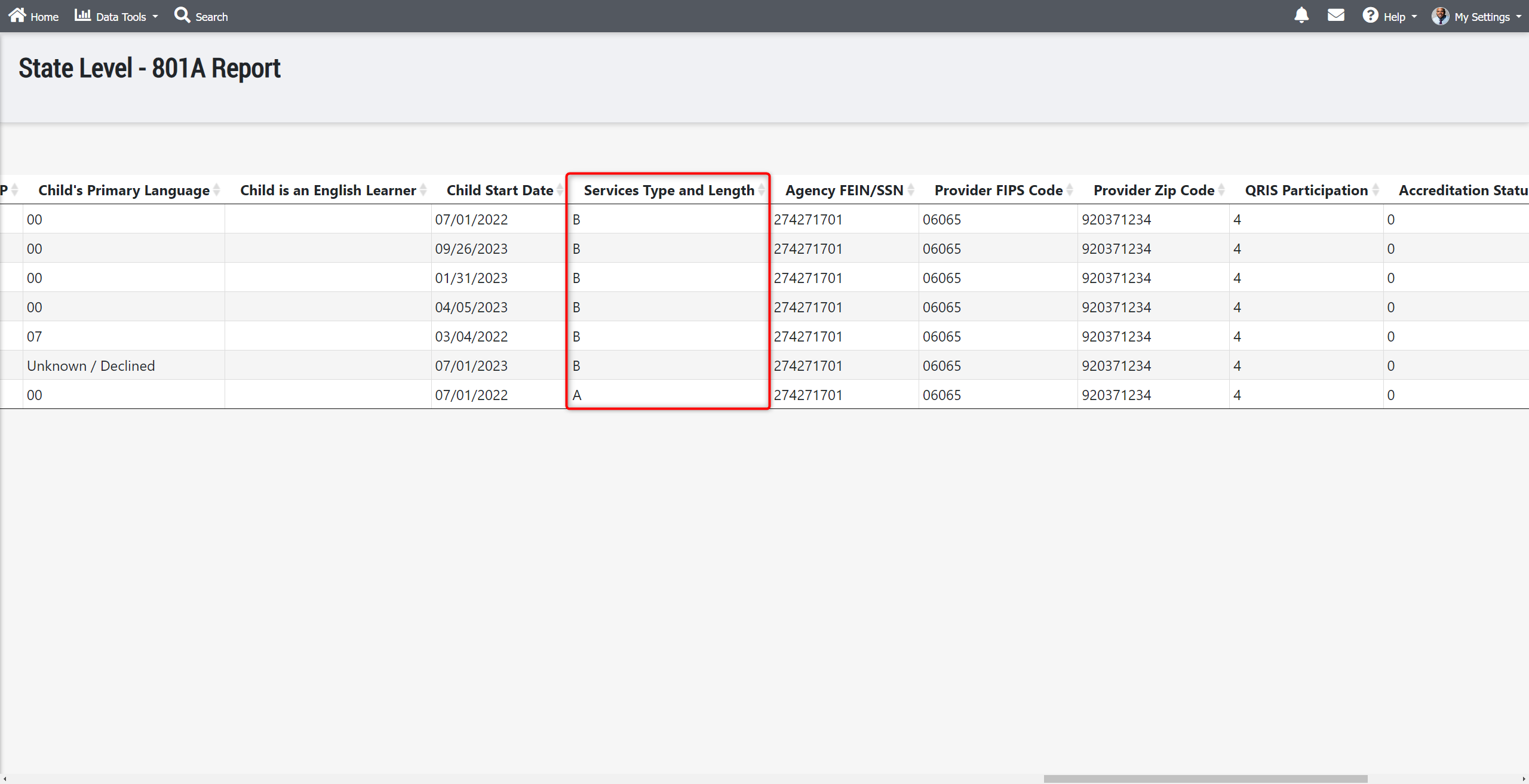The image size is (1529, 784).
Task: Click the Home house icon
Action: (x=17, y=15)
